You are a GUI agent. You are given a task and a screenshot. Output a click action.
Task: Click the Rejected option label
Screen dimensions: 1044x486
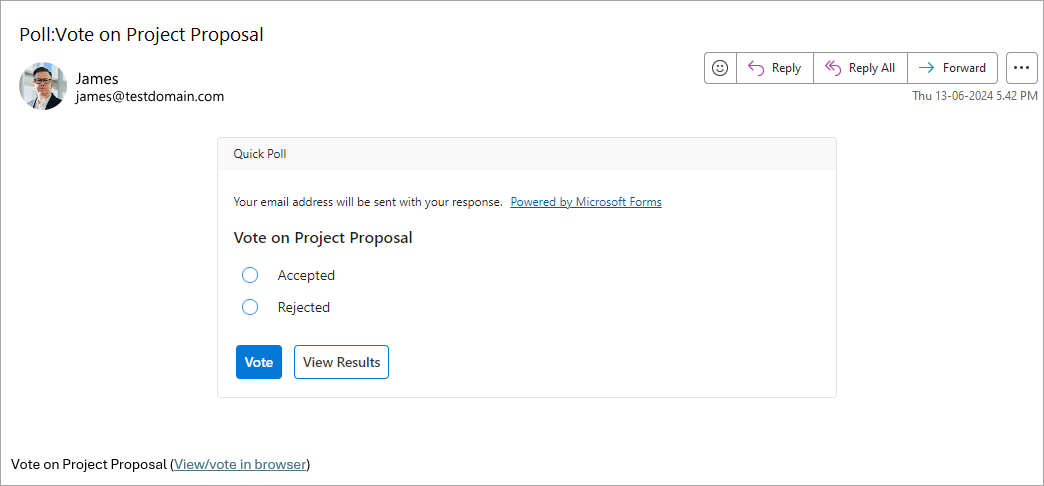pyautogui.click(x=304, y=307)
